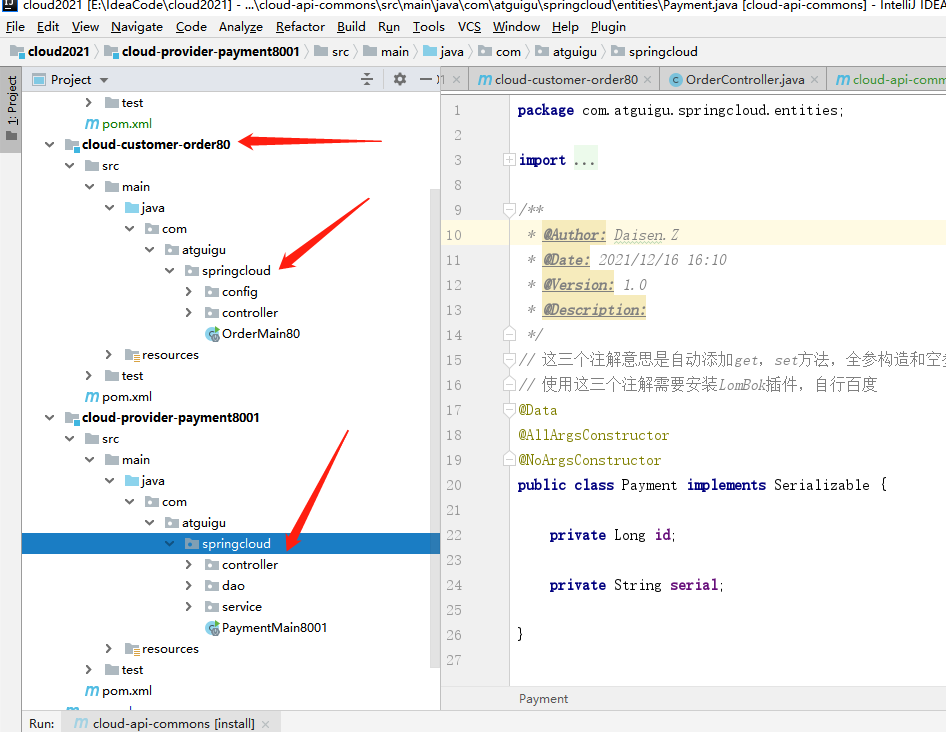The height and width of the screenshot is (732, 946).
Task: Click cloud-provider-payment8001 breadcrumb
Action: pos(203,52)
